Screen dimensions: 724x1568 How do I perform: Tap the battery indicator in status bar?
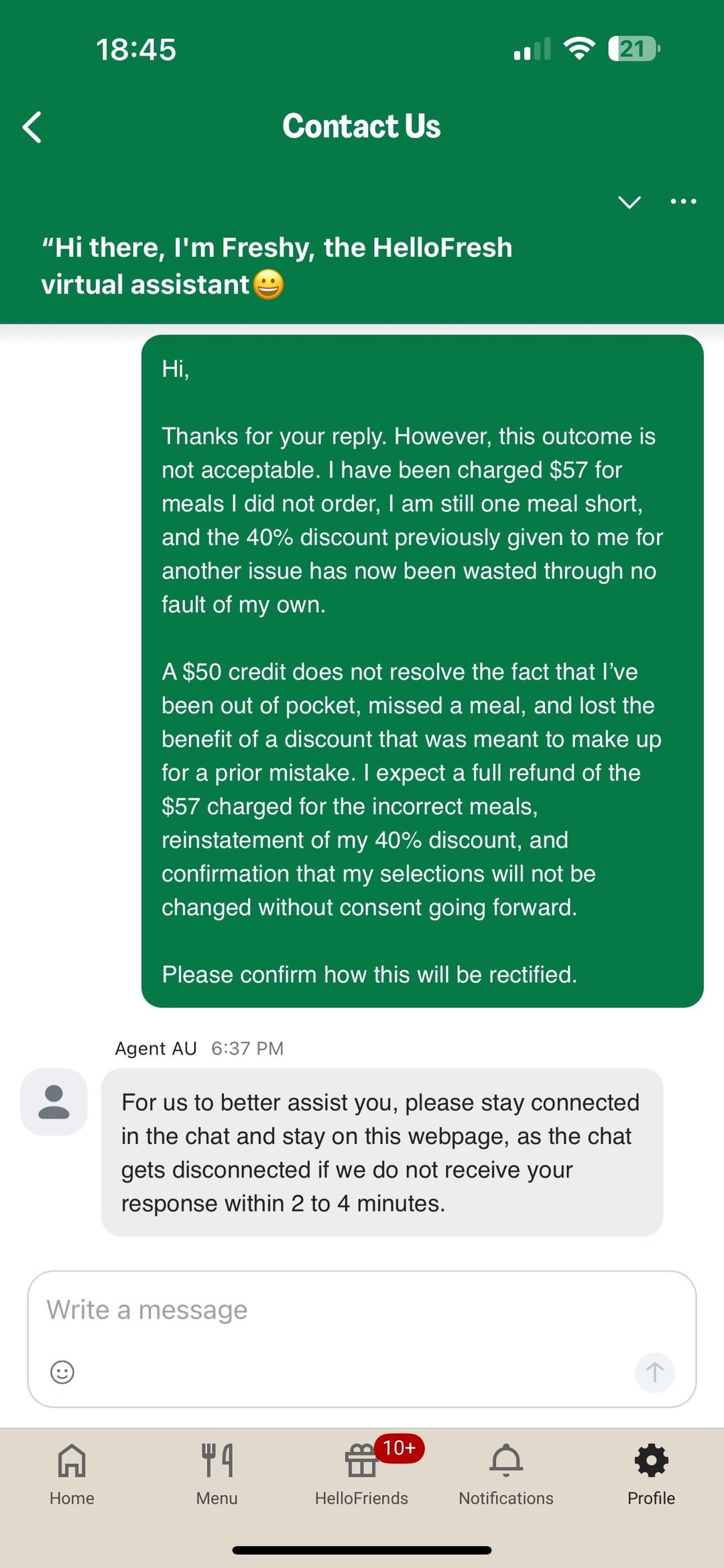pos(633,49)
